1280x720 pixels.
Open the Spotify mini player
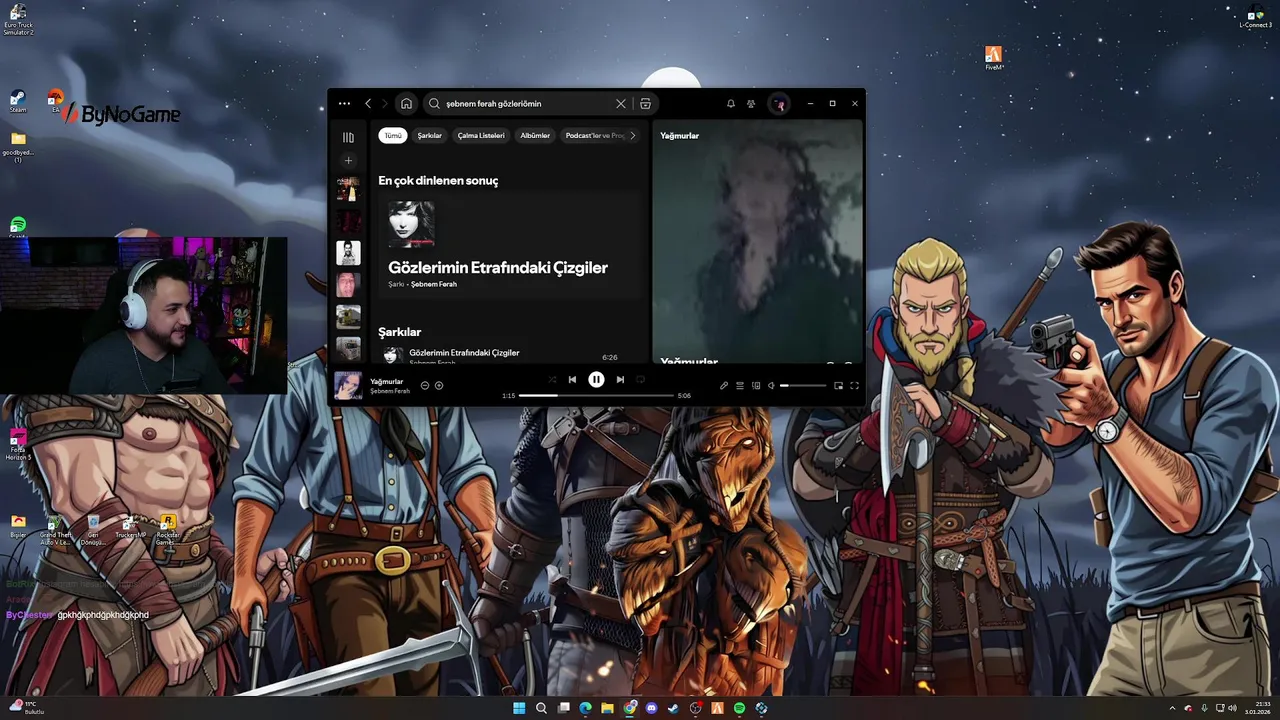coord(839,385)
